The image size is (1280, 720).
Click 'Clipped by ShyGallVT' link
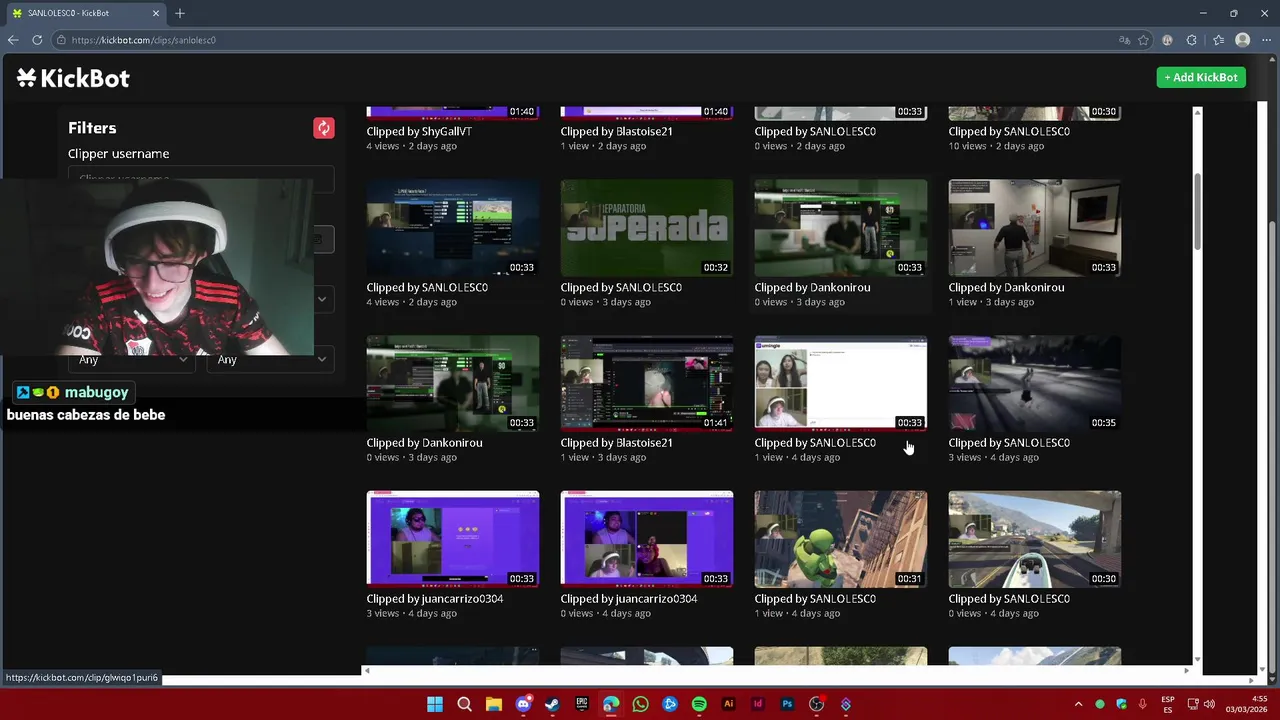[x=419, y=131]
